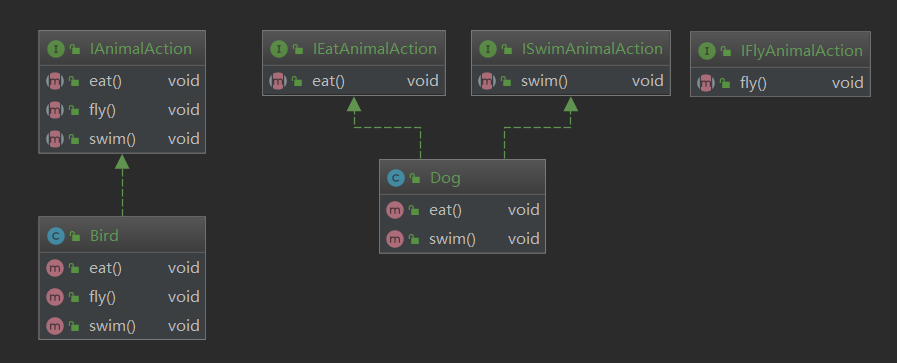Click the arrowhead pointing to ISwimAnimalAction

tap(570, 105)
